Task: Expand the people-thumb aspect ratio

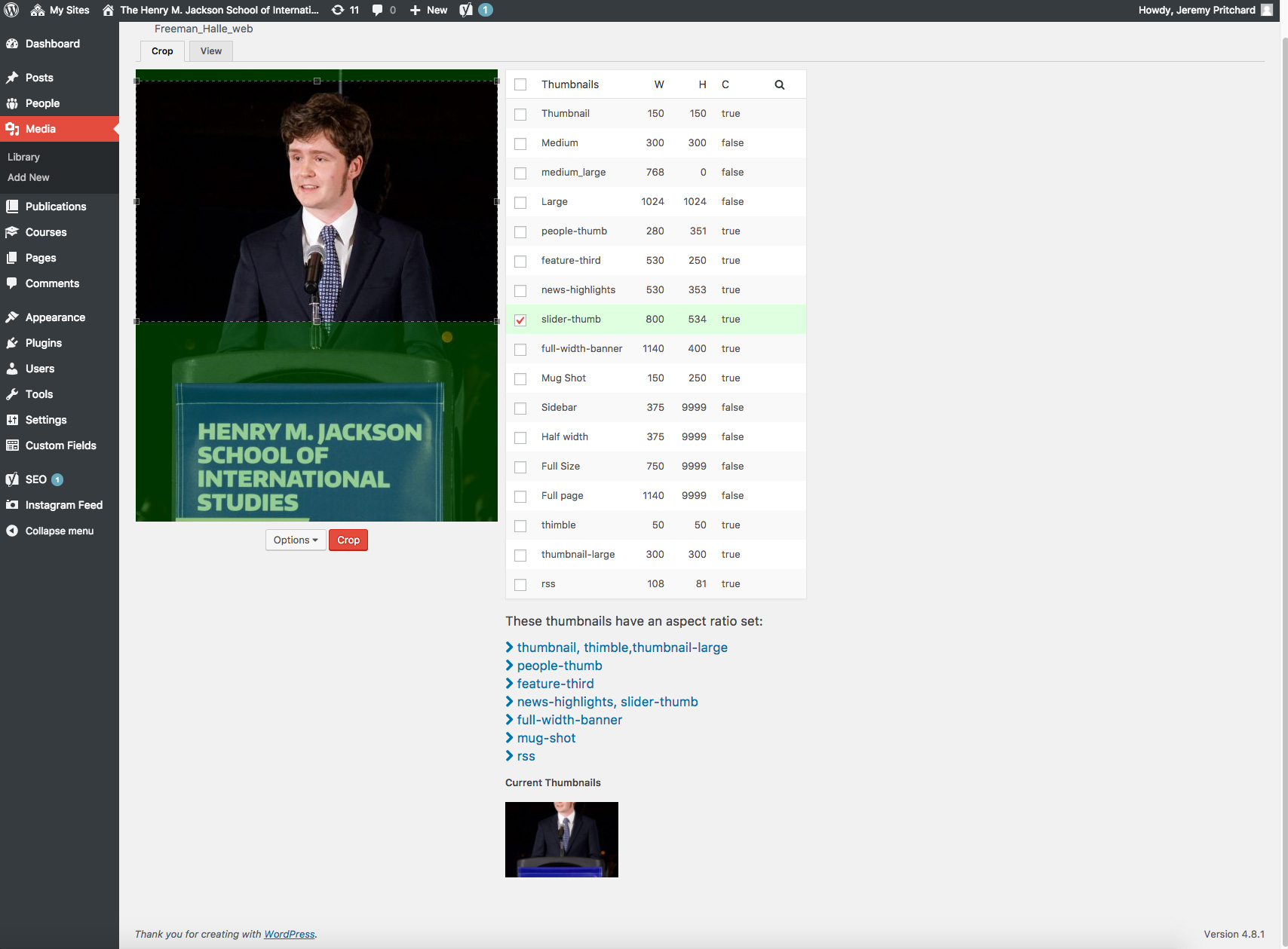Action: pyautogui.click(x=554, y=666)
